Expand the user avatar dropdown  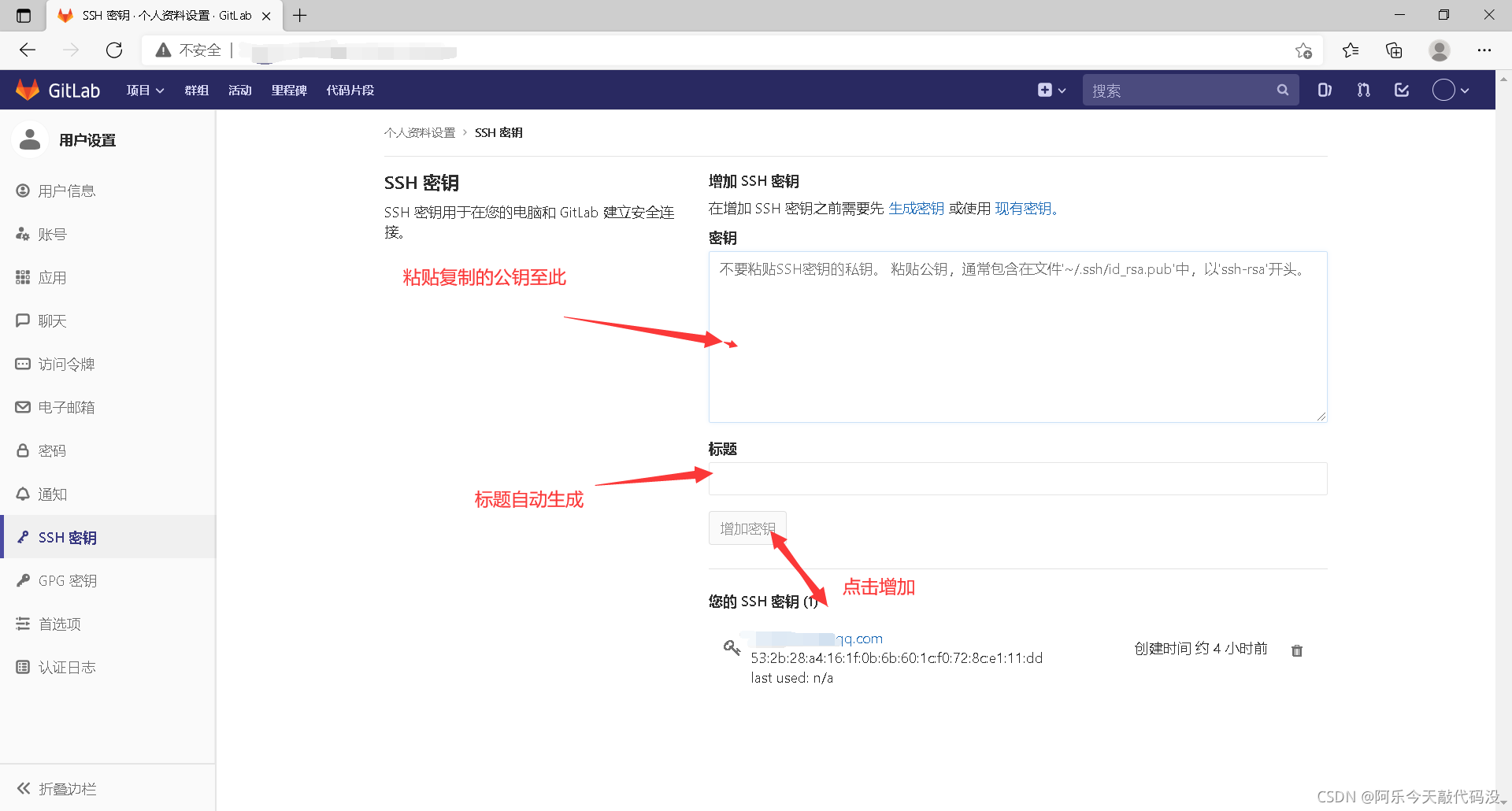click(1451, 91)
